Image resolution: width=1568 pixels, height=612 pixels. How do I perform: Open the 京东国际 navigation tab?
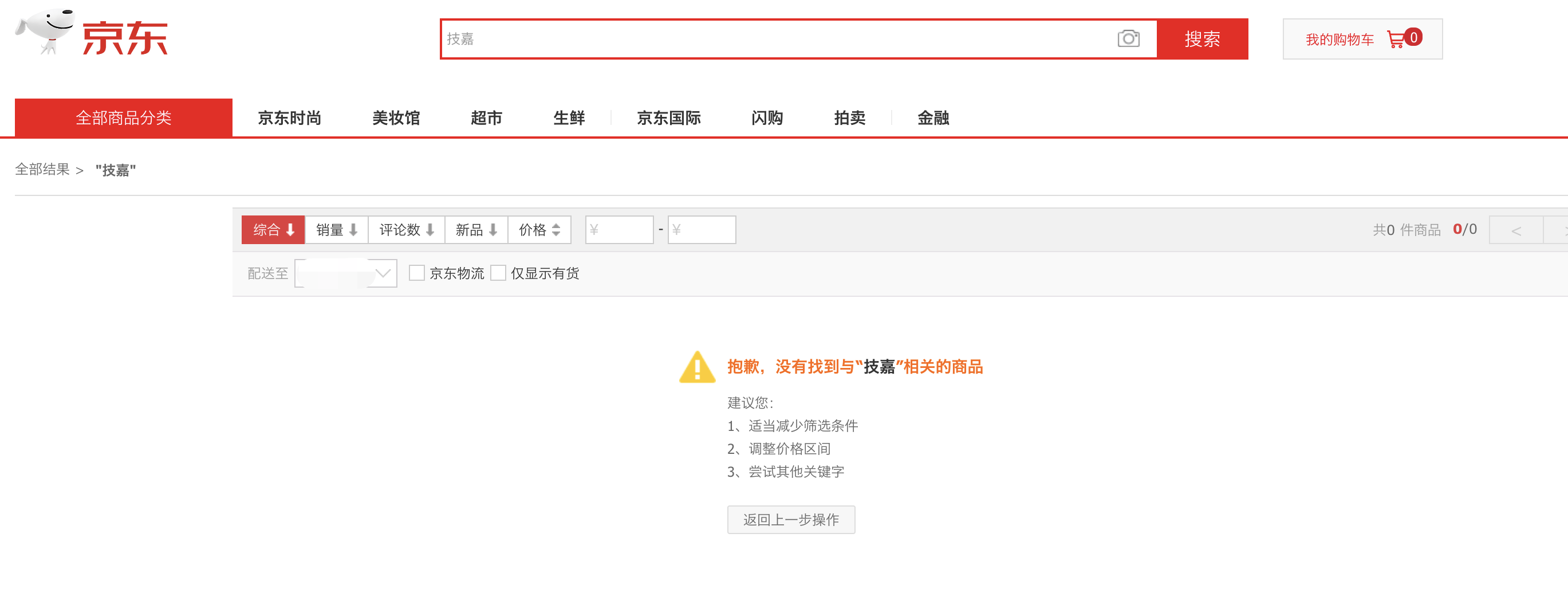pyautogui.click(x=668, y=117)
